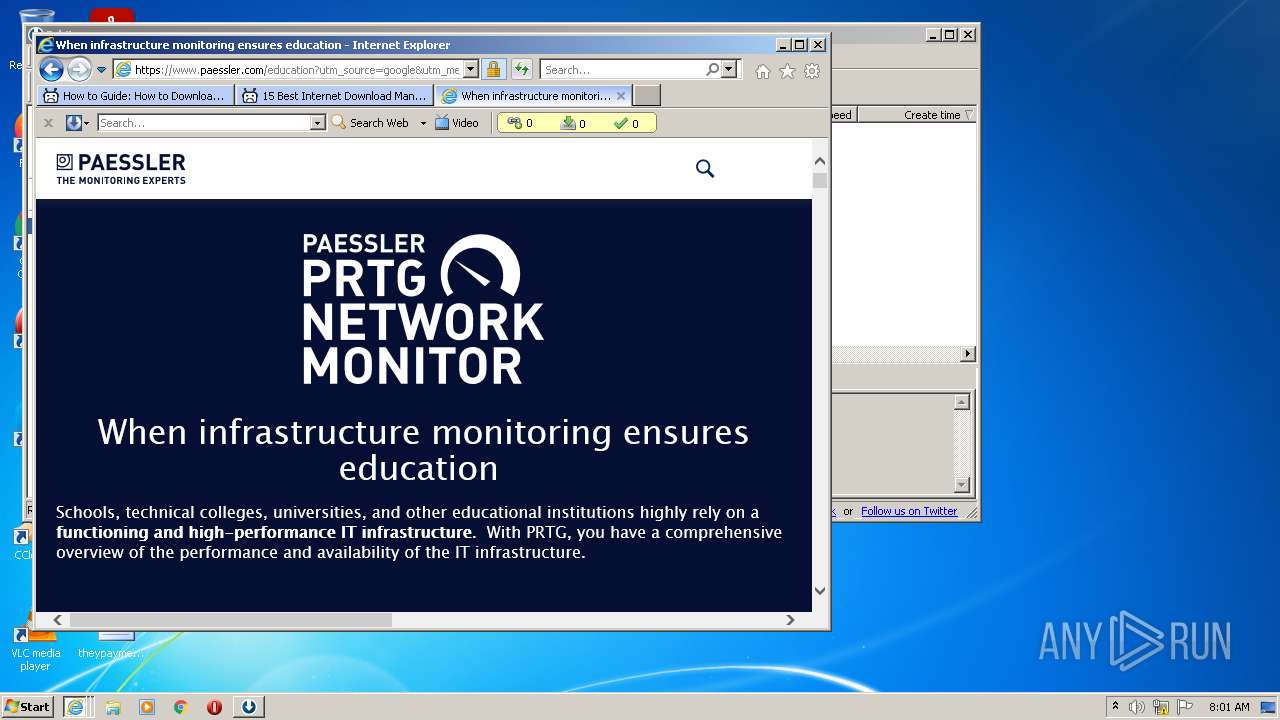The width and height of the screenshot is (1280, 720).
Task: Open VLC media player desktop shortcut
Action: pyautogui.click(x=35, y=650)
